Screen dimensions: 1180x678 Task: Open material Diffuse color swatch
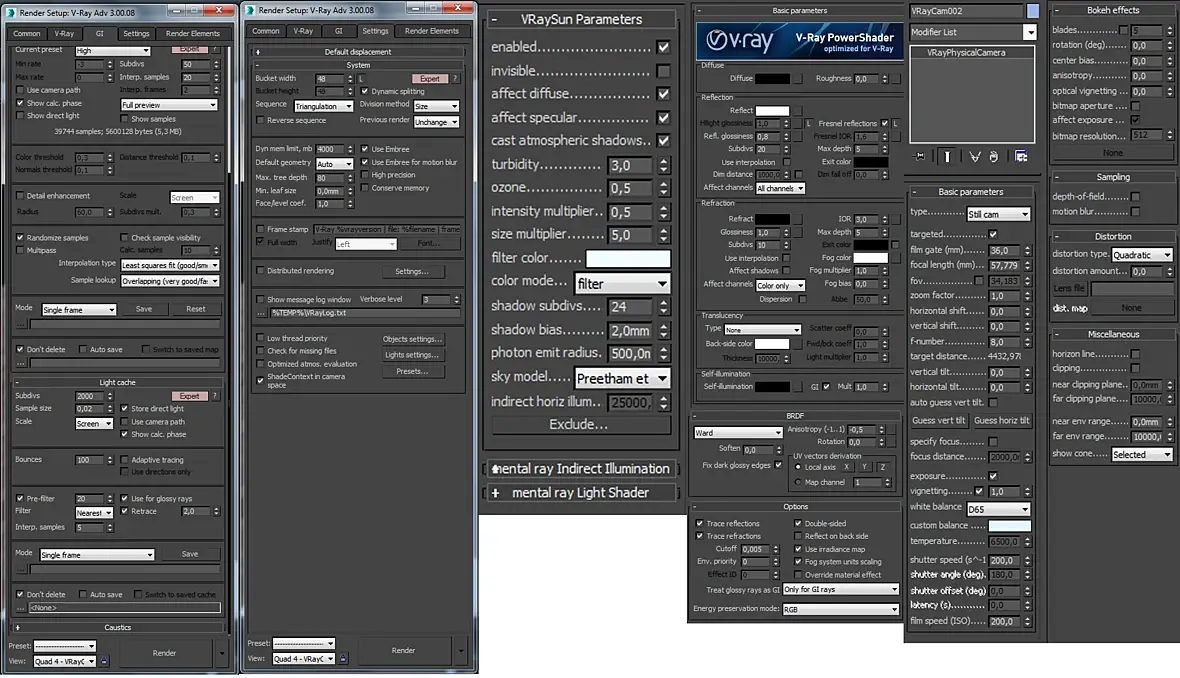pos(773,78)
